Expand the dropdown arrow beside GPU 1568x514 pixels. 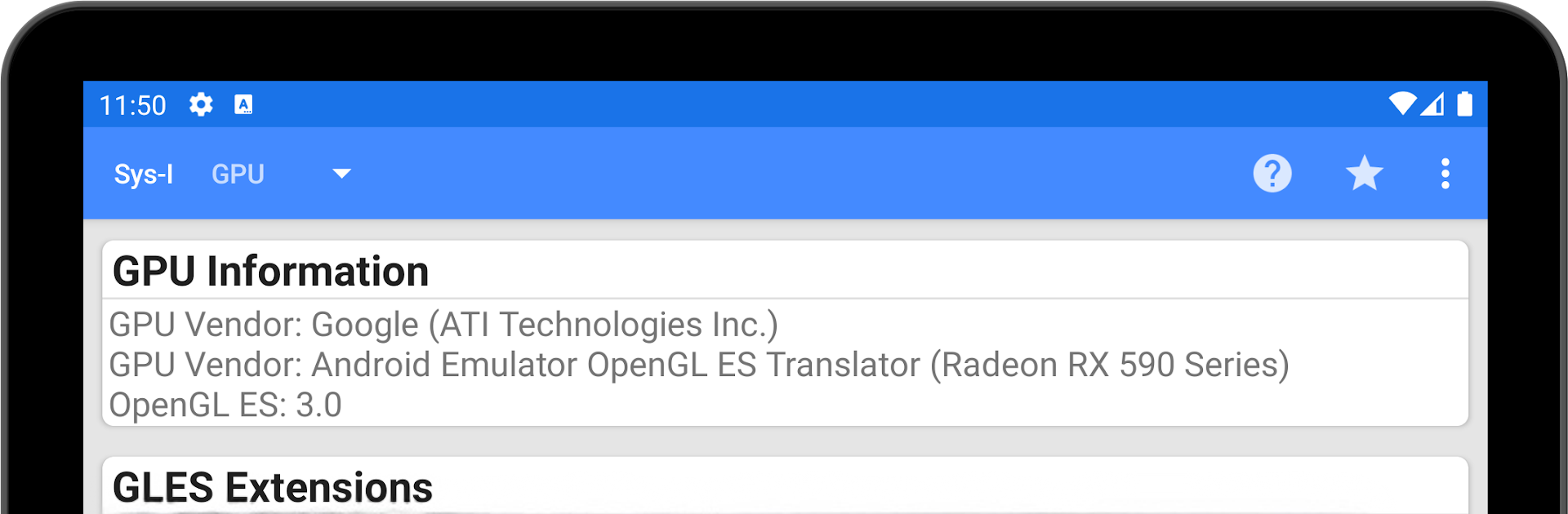point(341,174)
